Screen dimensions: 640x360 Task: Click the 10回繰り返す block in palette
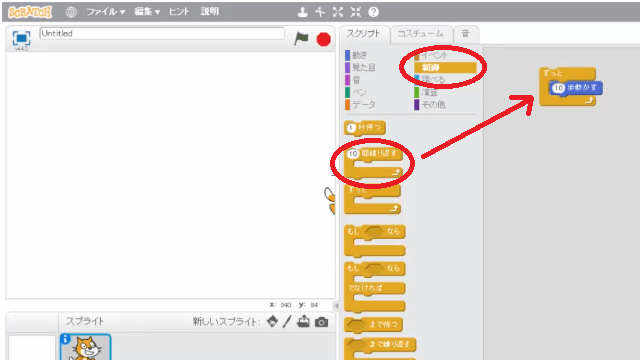373,163
